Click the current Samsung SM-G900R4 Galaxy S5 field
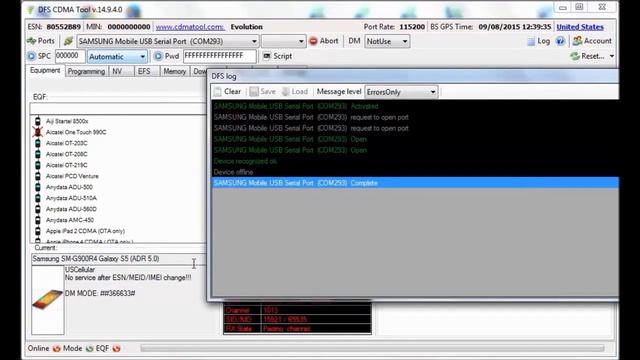This screenshot has height=360, width=640. coord(118,259)
